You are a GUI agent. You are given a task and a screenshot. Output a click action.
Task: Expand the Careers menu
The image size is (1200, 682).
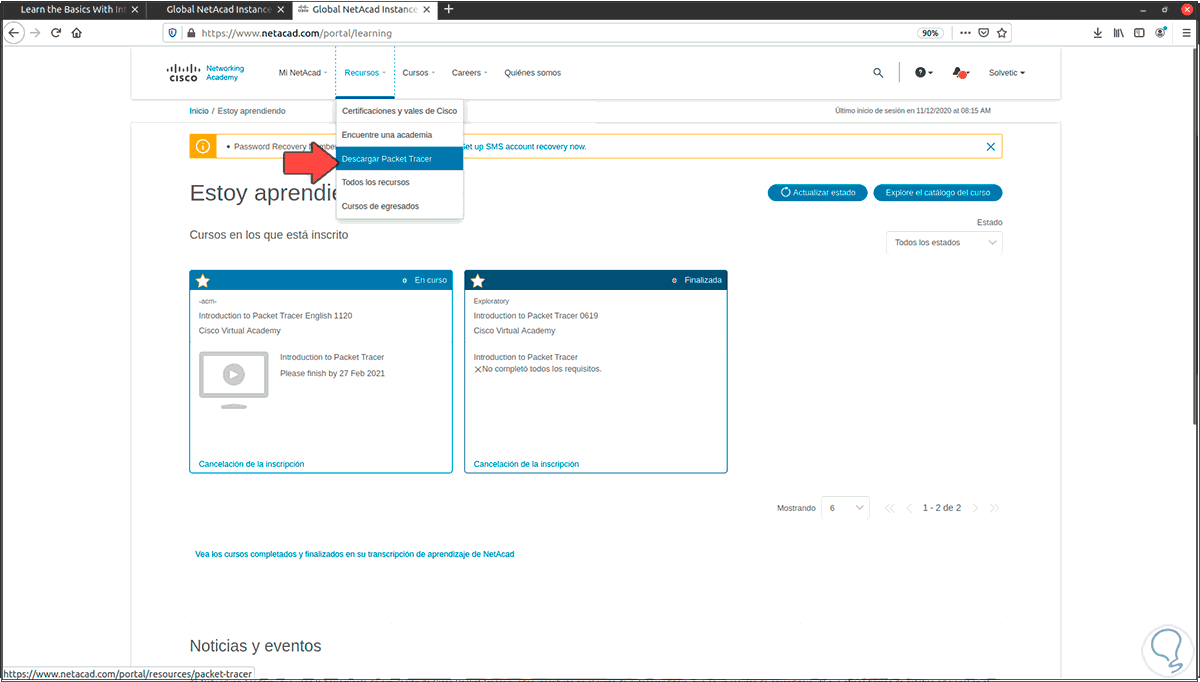pyautogui.click(x=469, y=73)
